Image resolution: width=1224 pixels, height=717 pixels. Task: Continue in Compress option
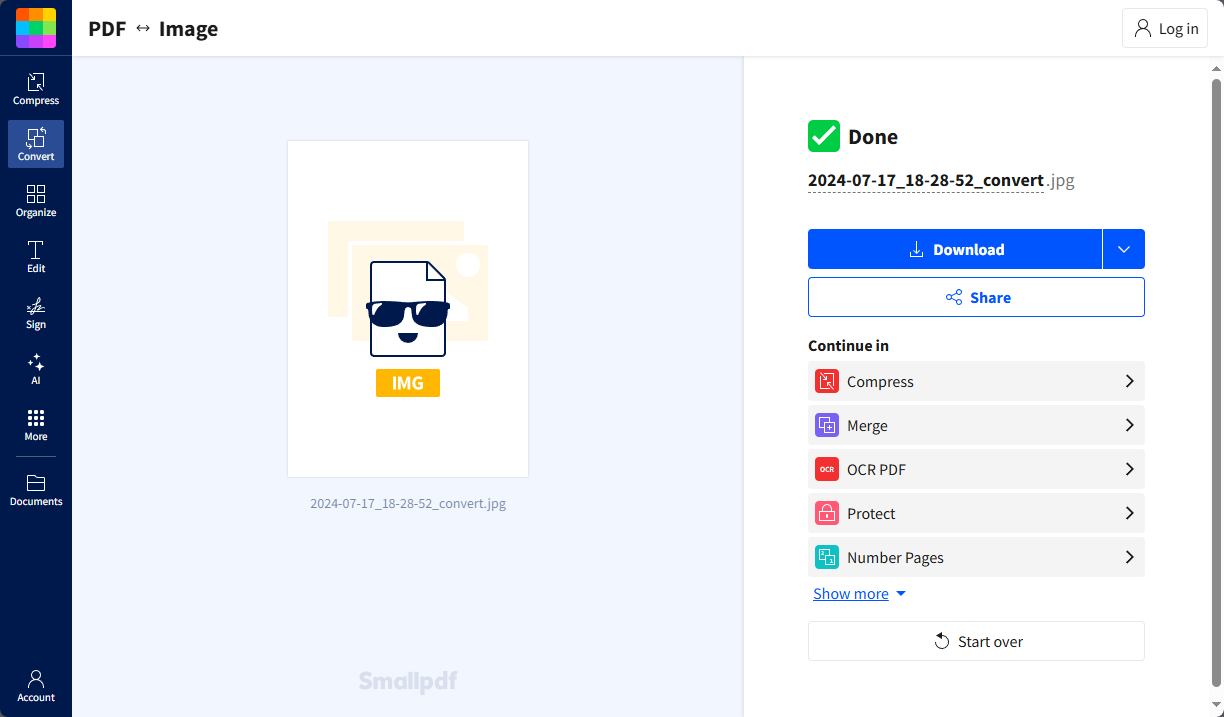point(976,382)
